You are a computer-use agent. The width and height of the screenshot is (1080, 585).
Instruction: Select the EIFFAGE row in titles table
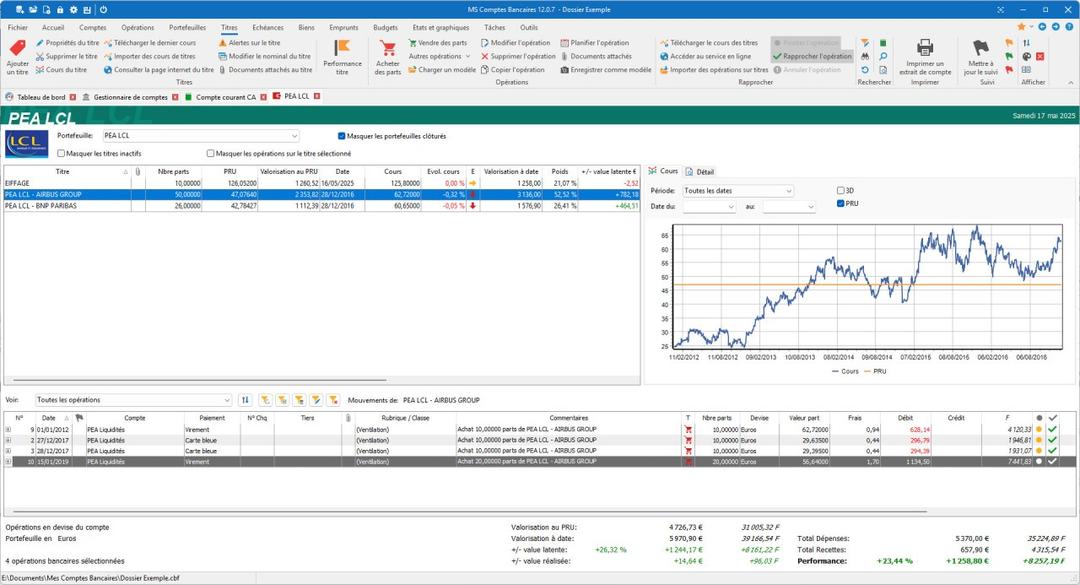tap(60, 183)
